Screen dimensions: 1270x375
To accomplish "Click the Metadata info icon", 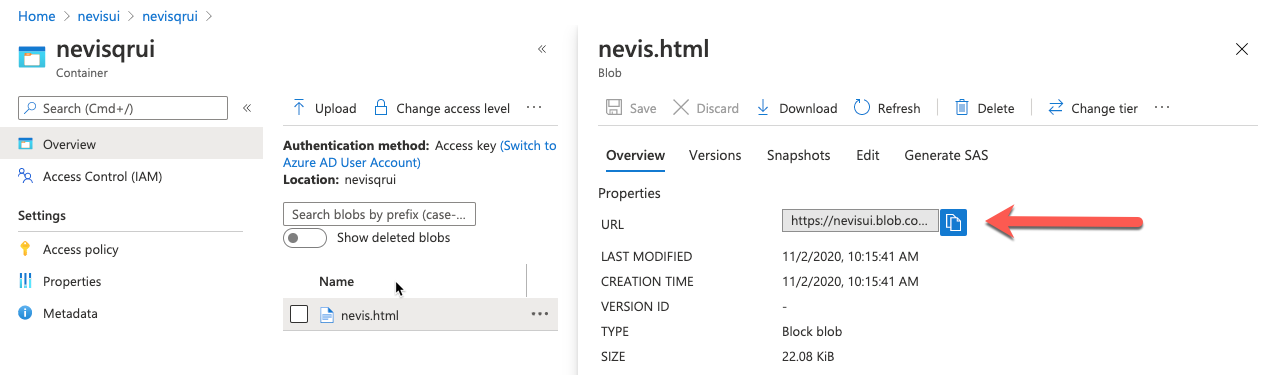I will point(26,313).
